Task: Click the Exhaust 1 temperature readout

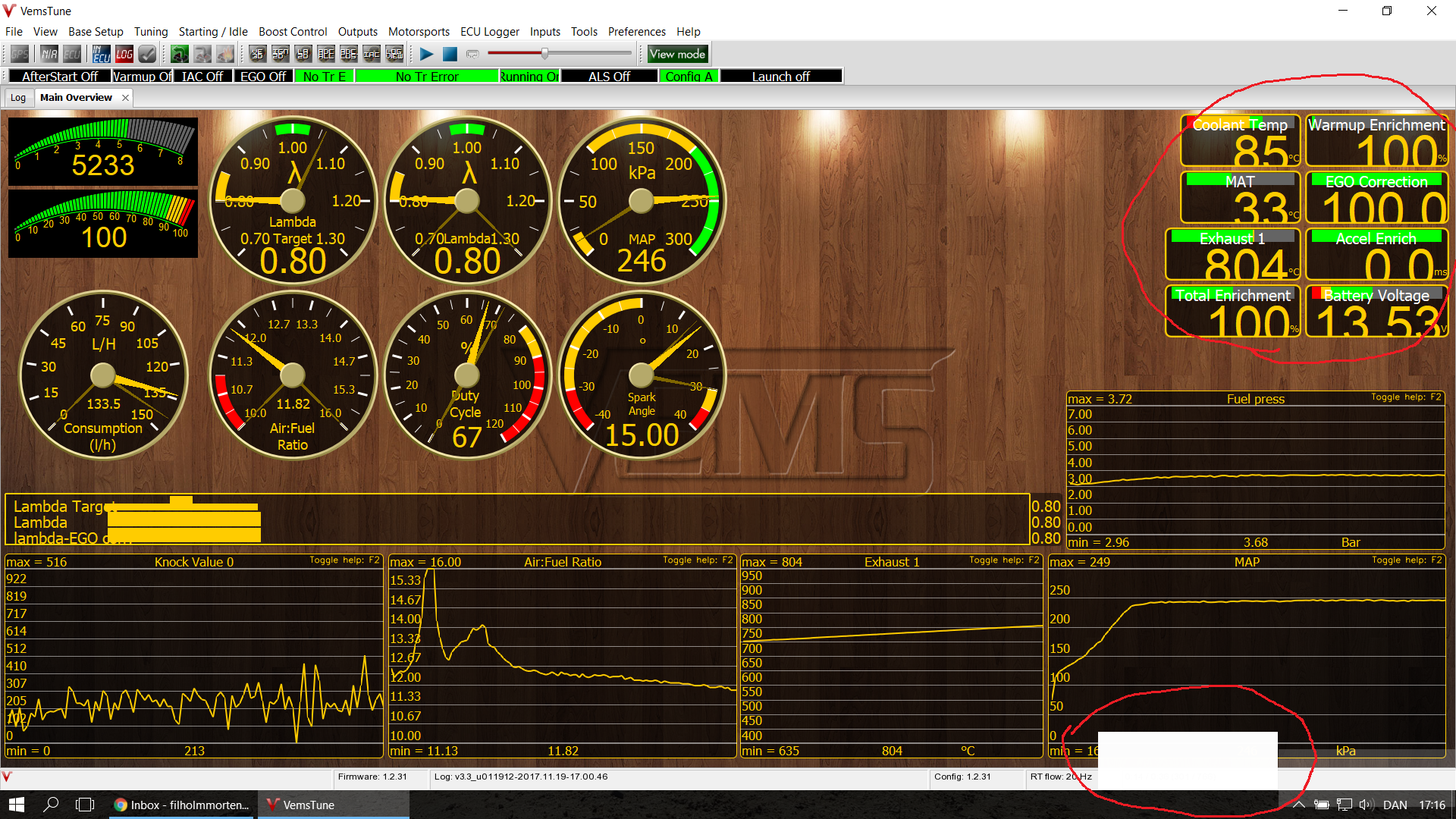Action: coord(1233,254)
